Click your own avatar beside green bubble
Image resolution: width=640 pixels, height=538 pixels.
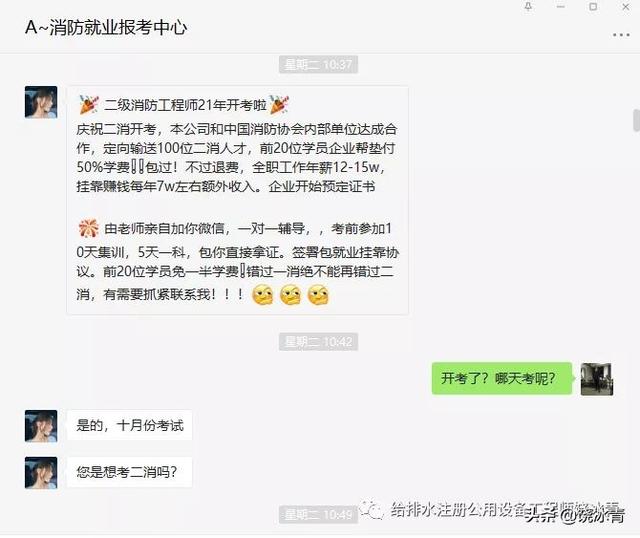tap(597, 379)
